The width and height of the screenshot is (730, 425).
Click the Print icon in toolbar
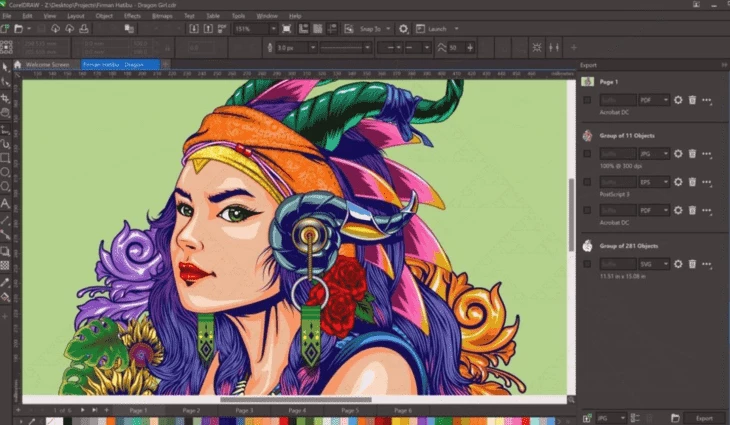click(x=84, y=29)
